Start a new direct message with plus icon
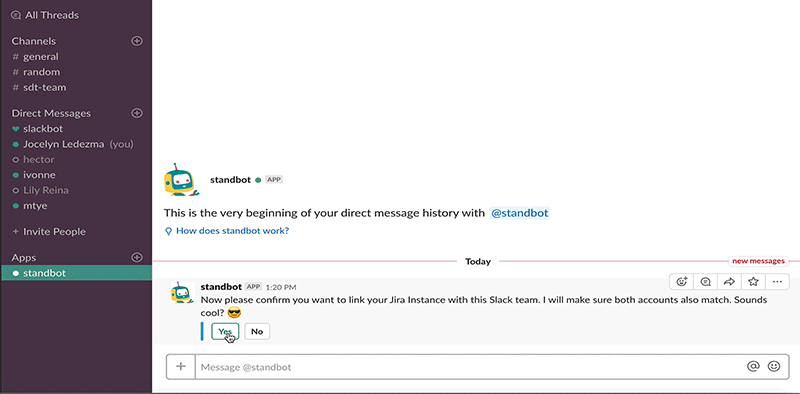800x394 pixels. point(137,113)
